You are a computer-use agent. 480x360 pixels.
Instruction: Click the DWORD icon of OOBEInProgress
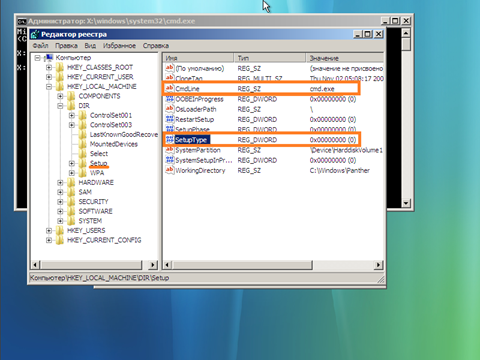(170, 99)
